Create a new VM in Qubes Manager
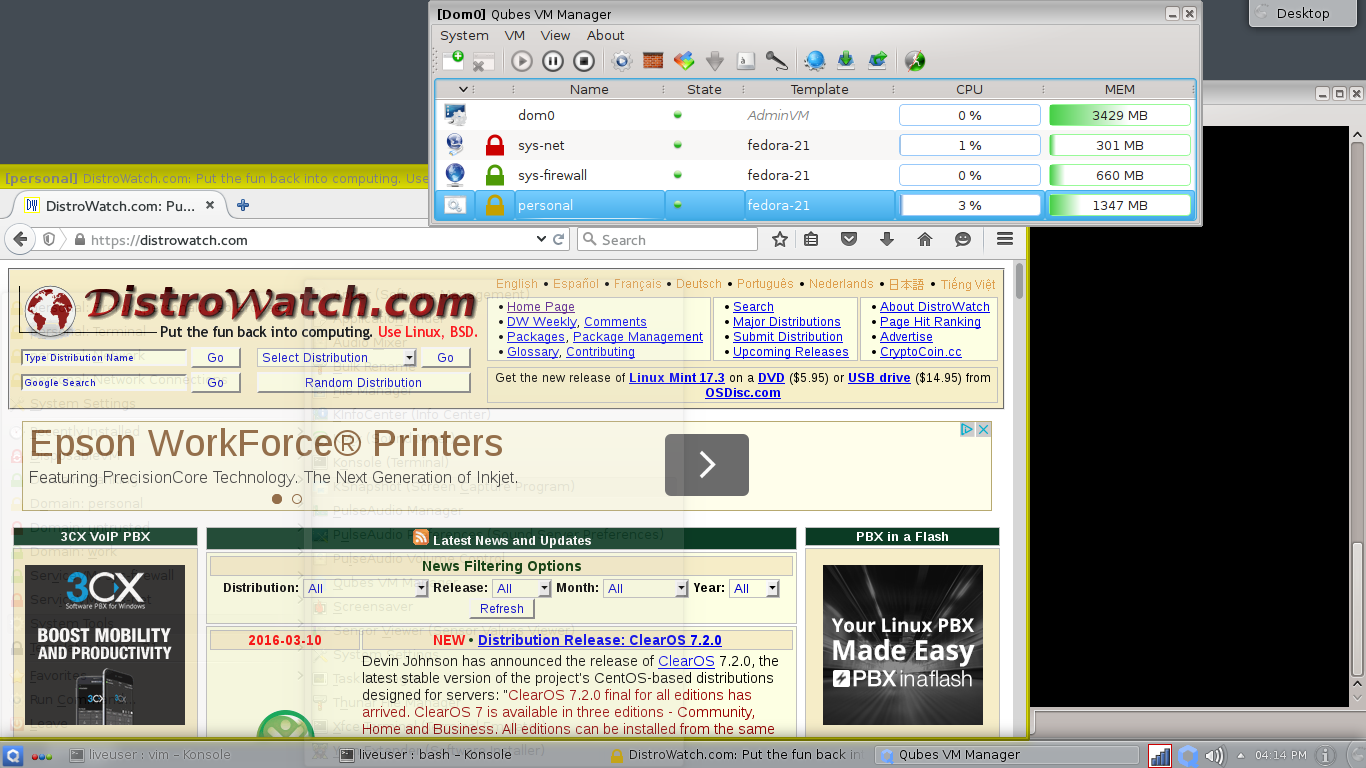 pyautogui.click(x=453, y=61)
